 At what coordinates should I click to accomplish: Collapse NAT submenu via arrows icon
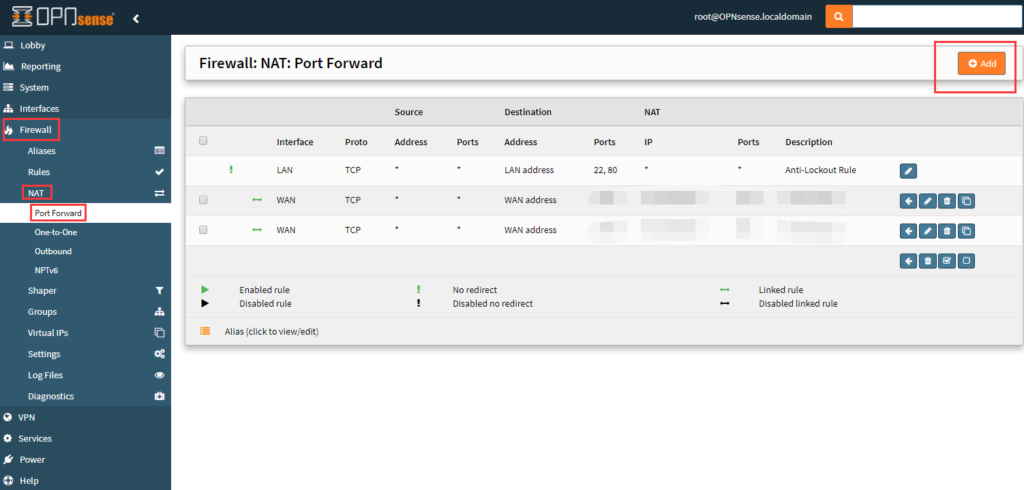coord(159,193)
